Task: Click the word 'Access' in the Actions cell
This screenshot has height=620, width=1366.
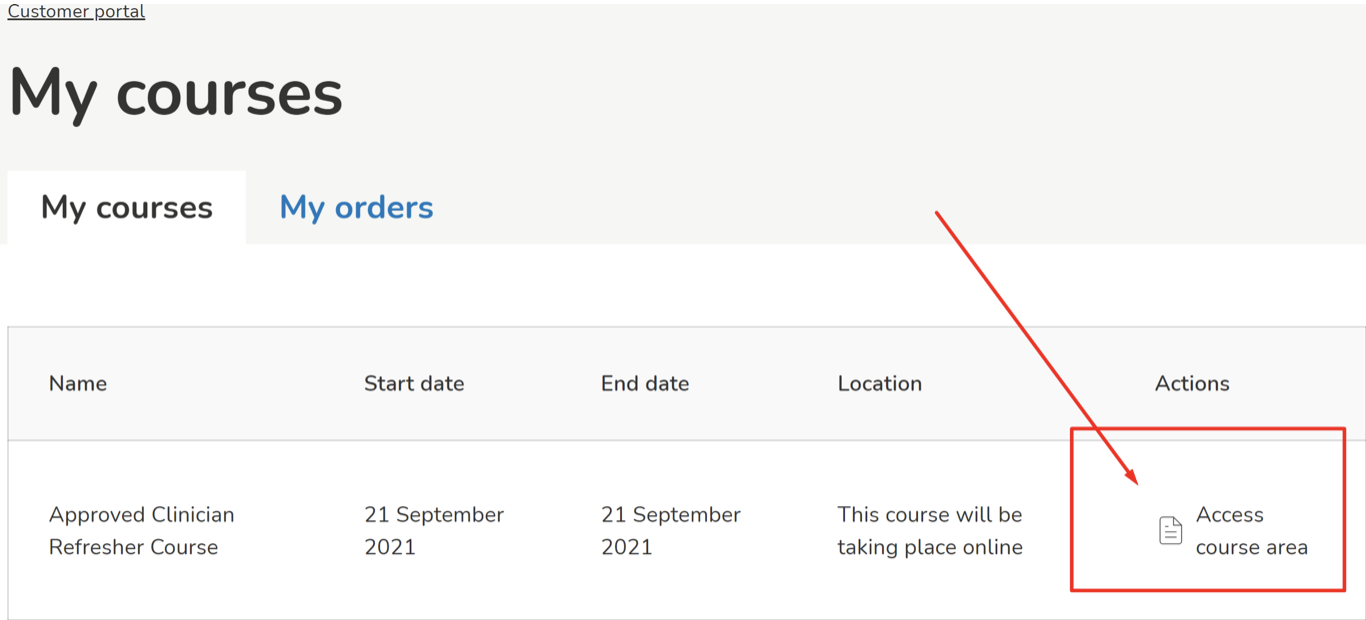Action: 1230,515
